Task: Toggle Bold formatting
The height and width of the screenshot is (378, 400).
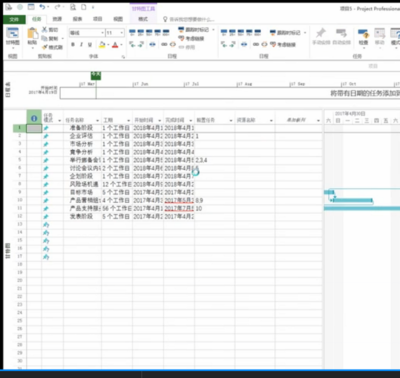Action: [x=73, y=45]
